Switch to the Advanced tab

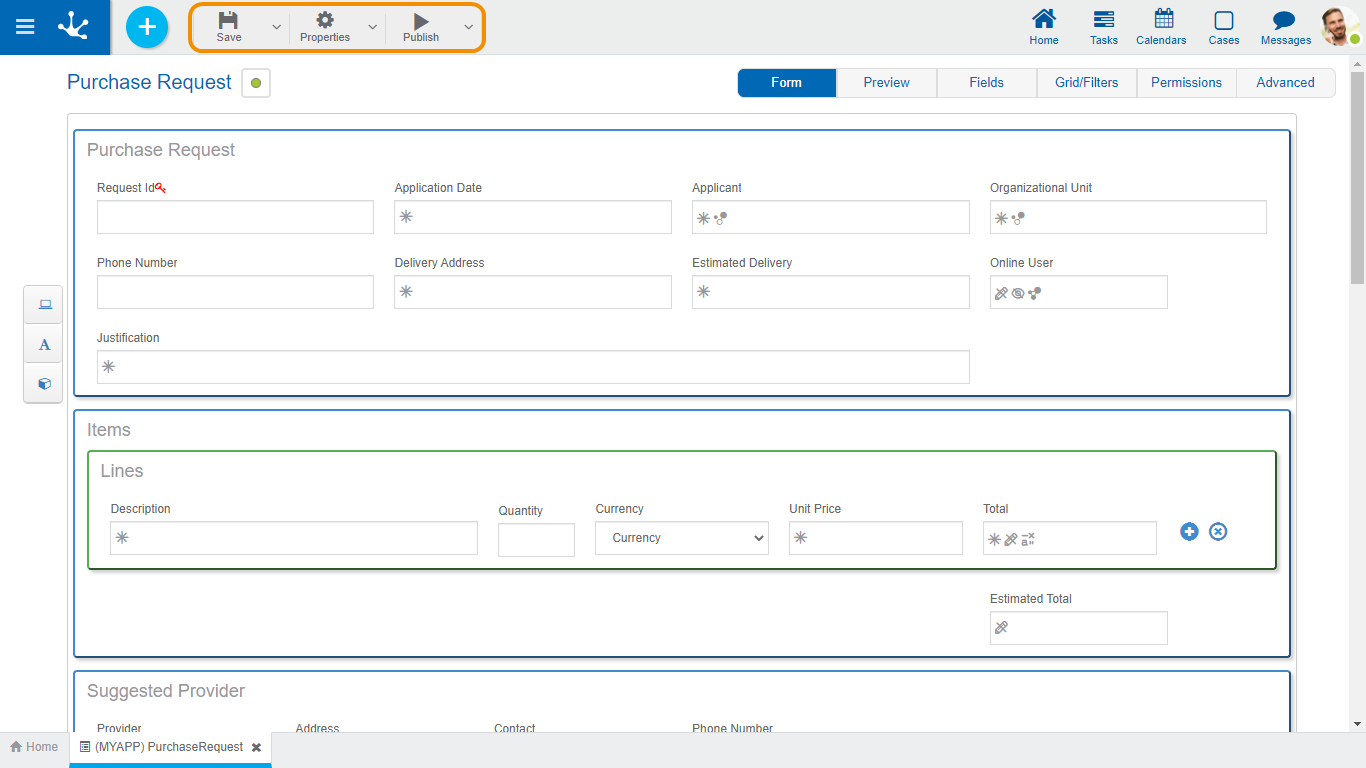pyautogui.click(x=1286, y=83)
